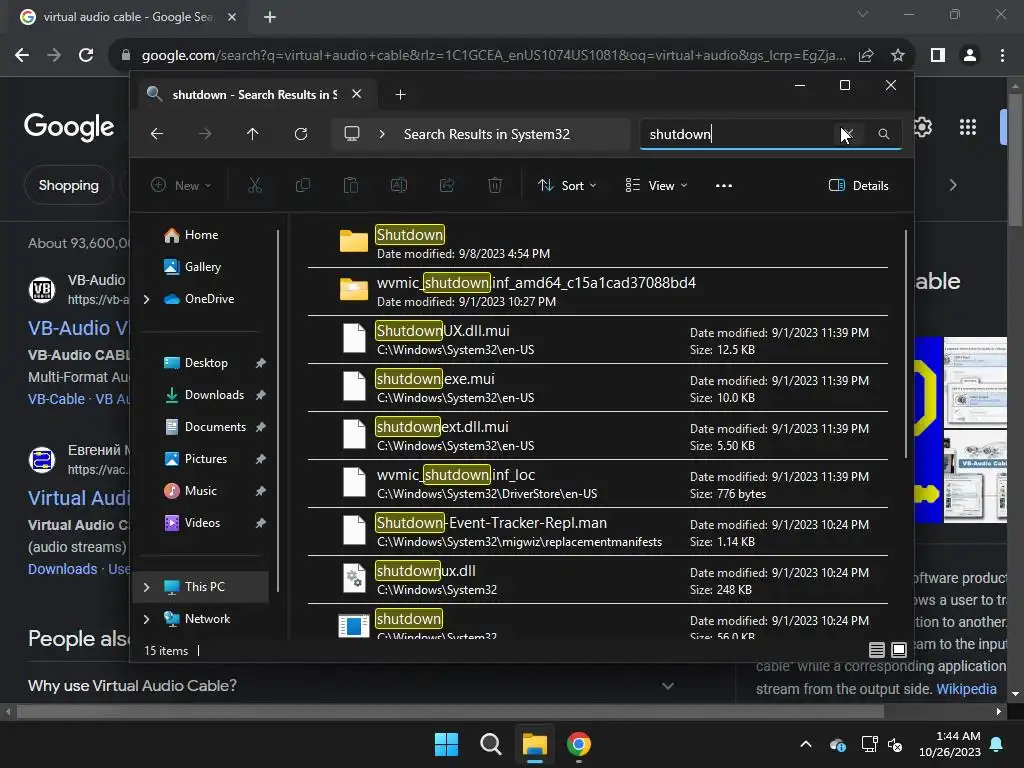Click the Rename icon in Explorer toolbar
This screenshot has width=1024, height=768.
398,185
